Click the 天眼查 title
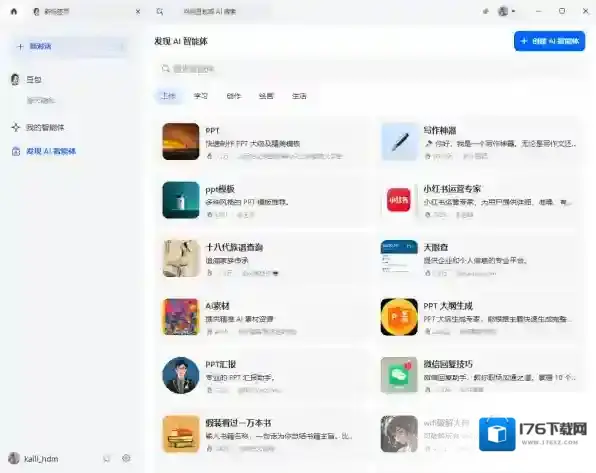Viewport: 596px width, 473px height. 436,248
